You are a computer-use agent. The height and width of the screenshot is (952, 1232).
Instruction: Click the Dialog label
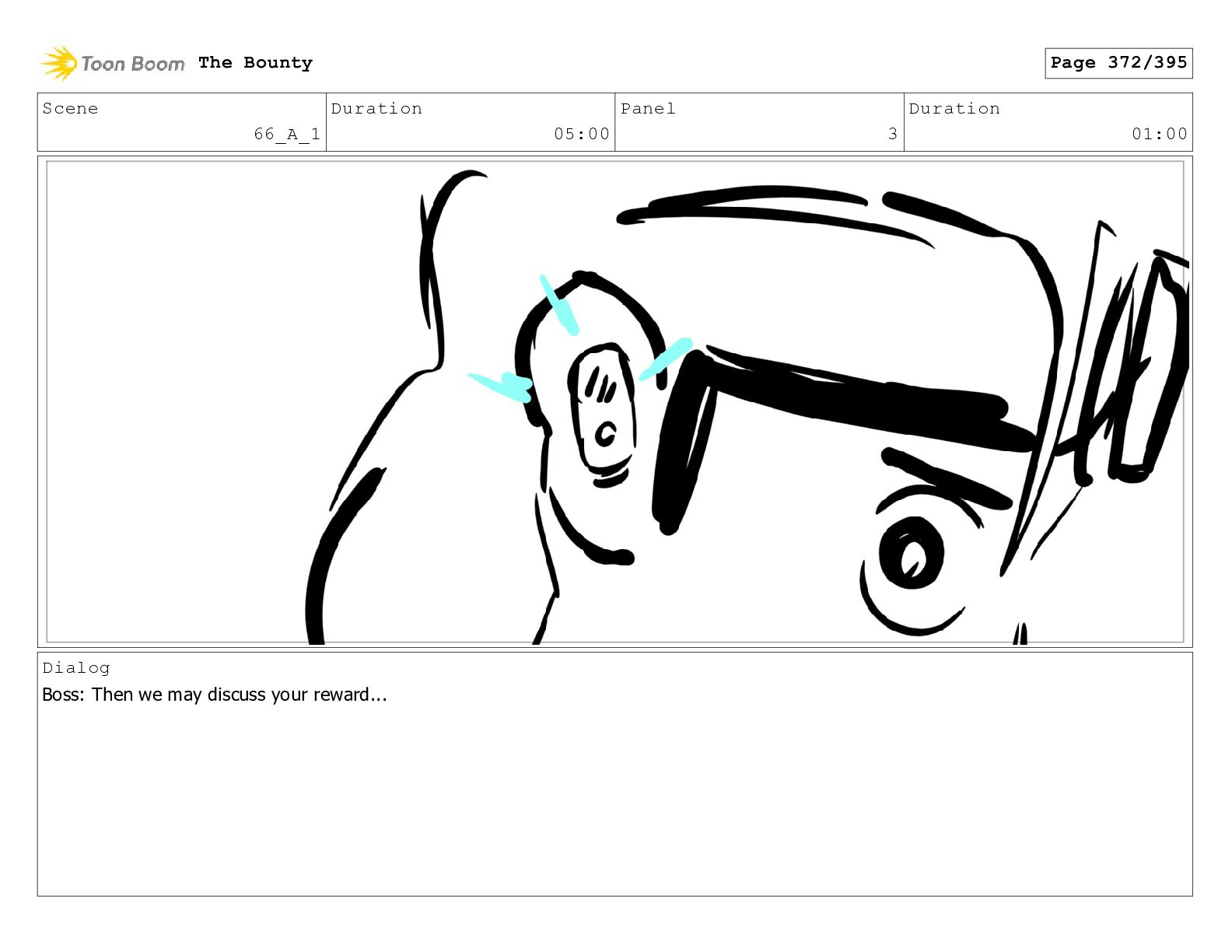(x=76, y=667)
